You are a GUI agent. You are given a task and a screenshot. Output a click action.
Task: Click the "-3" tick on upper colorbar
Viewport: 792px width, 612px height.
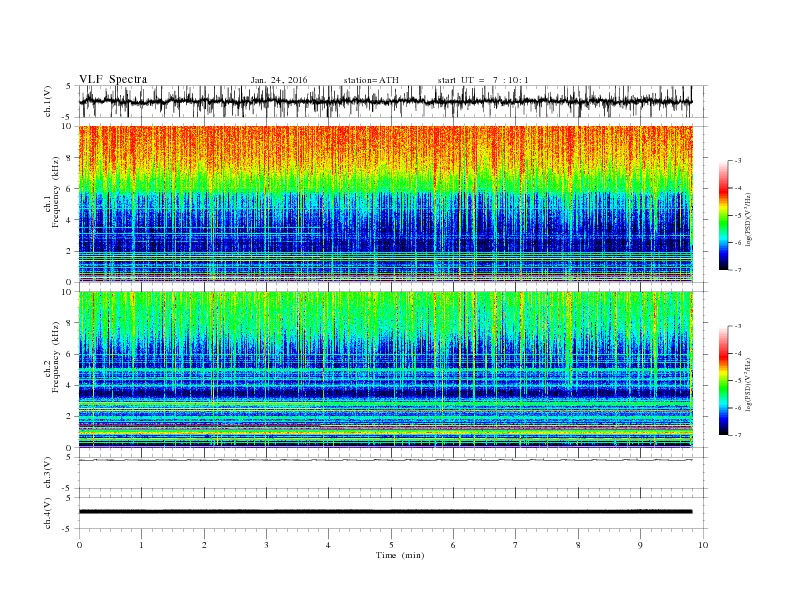click(738, 161)
